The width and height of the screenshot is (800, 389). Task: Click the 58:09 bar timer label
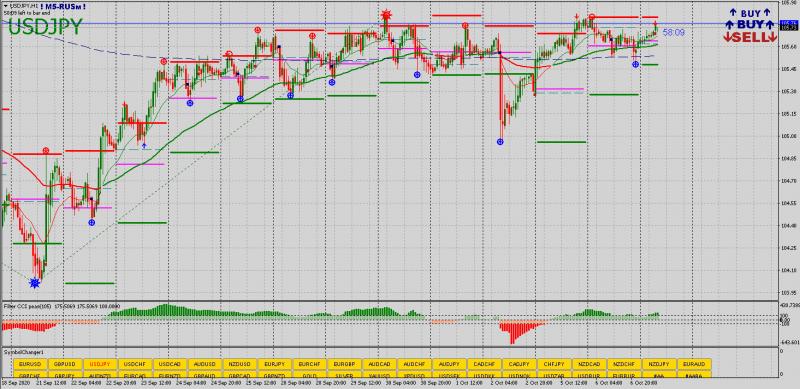point(673,33)
